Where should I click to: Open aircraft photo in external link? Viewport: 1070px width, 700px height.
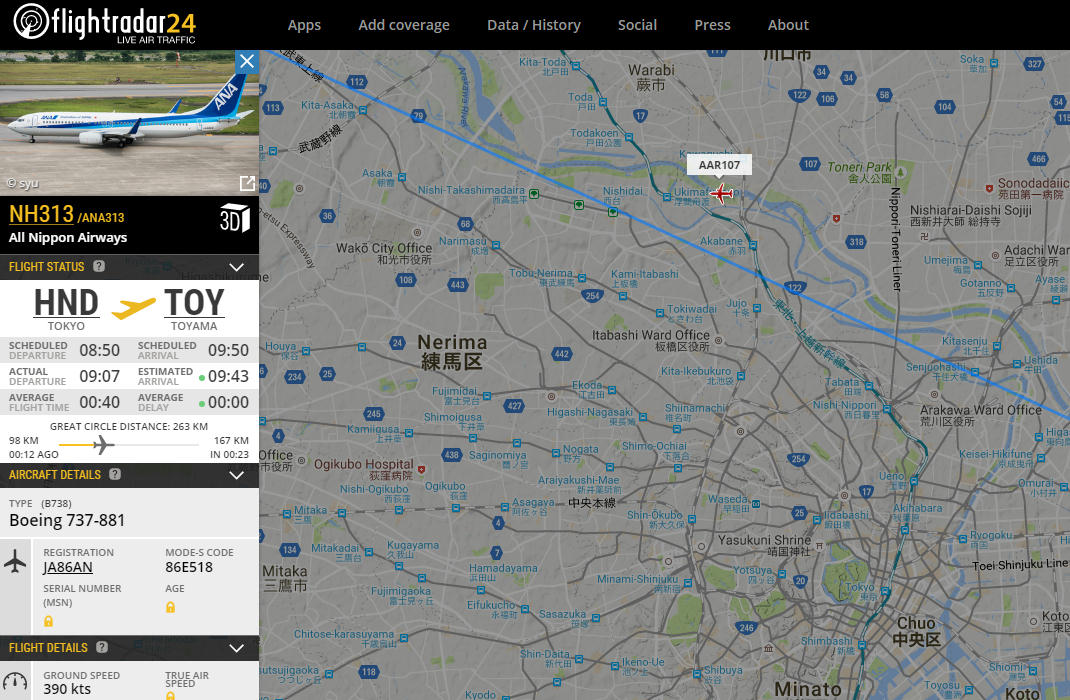[247, 183]
